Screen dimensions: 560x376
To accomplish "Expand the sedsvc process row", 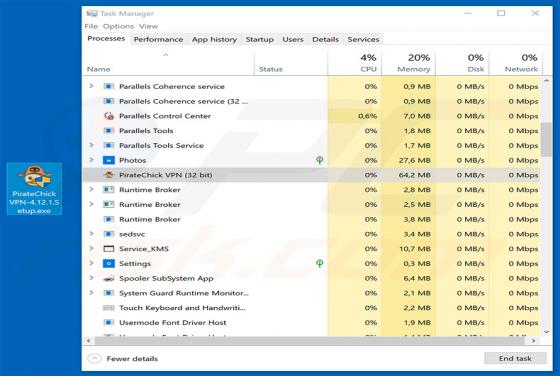I will click(91, 234).
